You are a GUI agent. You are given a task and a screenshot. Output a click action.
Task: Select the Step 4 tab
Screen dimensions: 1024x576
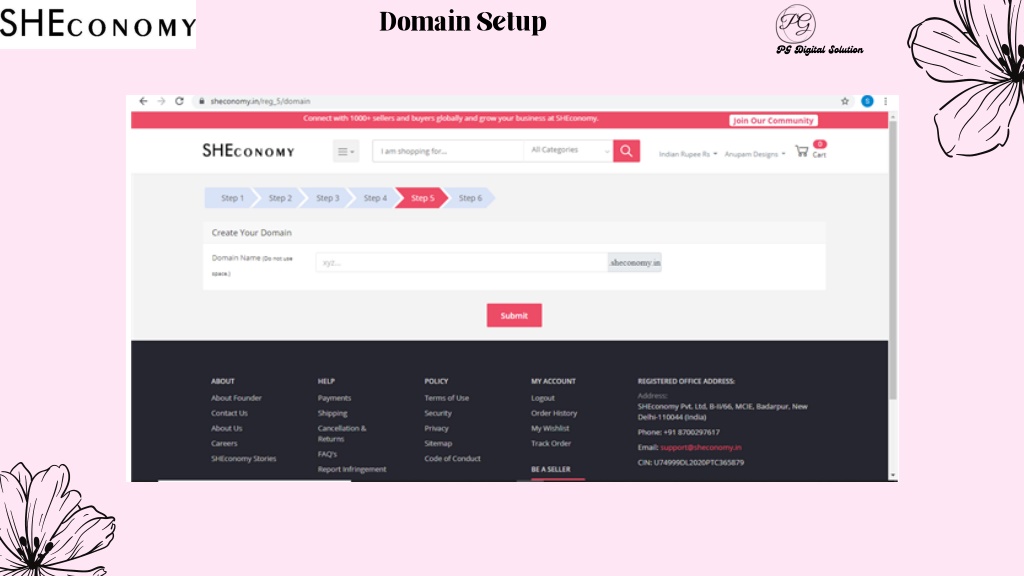(x=376, y=198)
